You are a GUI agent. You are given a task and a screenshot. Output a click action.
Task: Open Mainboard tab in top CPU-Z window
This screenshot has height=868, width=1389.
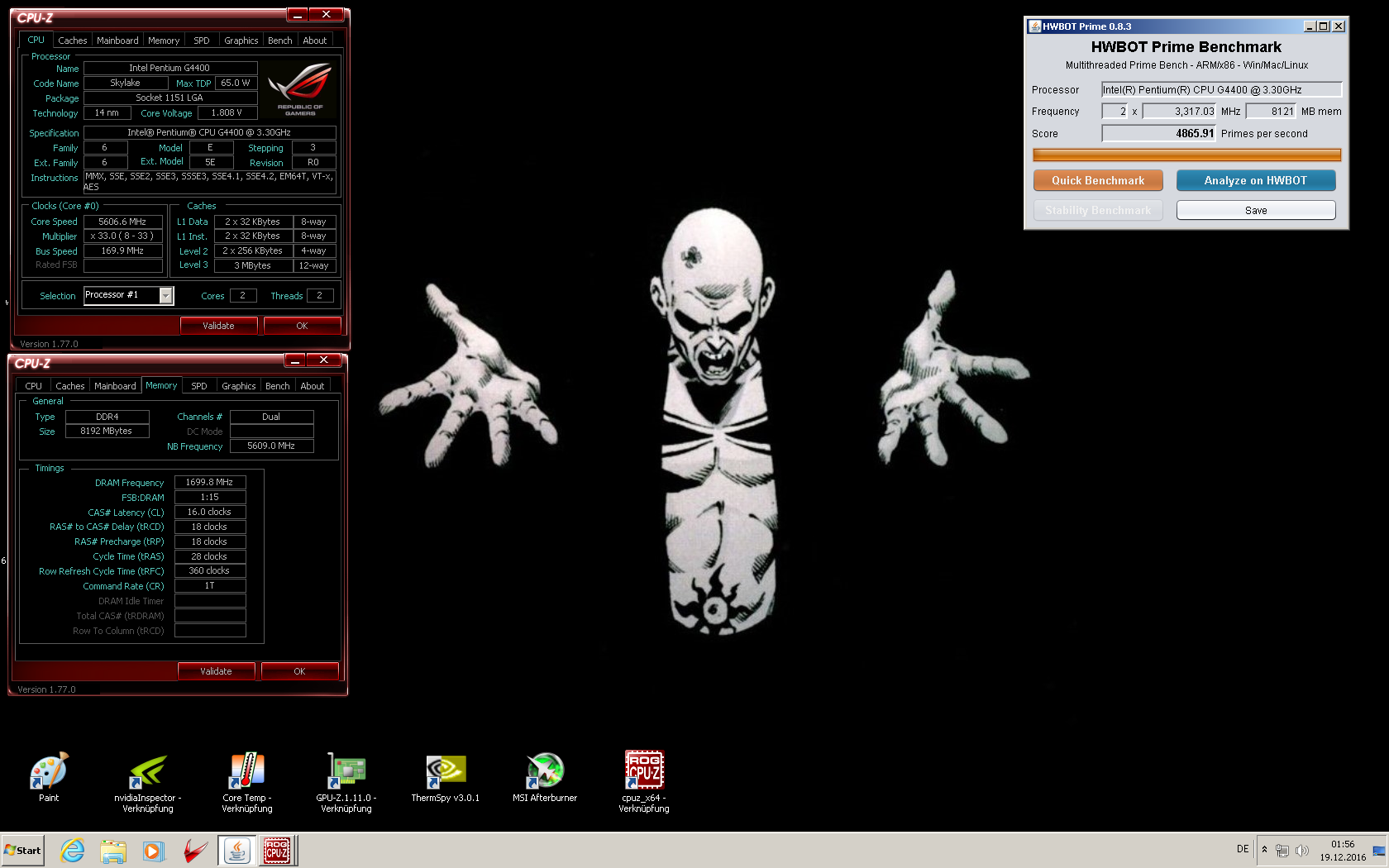click(117, 41)
